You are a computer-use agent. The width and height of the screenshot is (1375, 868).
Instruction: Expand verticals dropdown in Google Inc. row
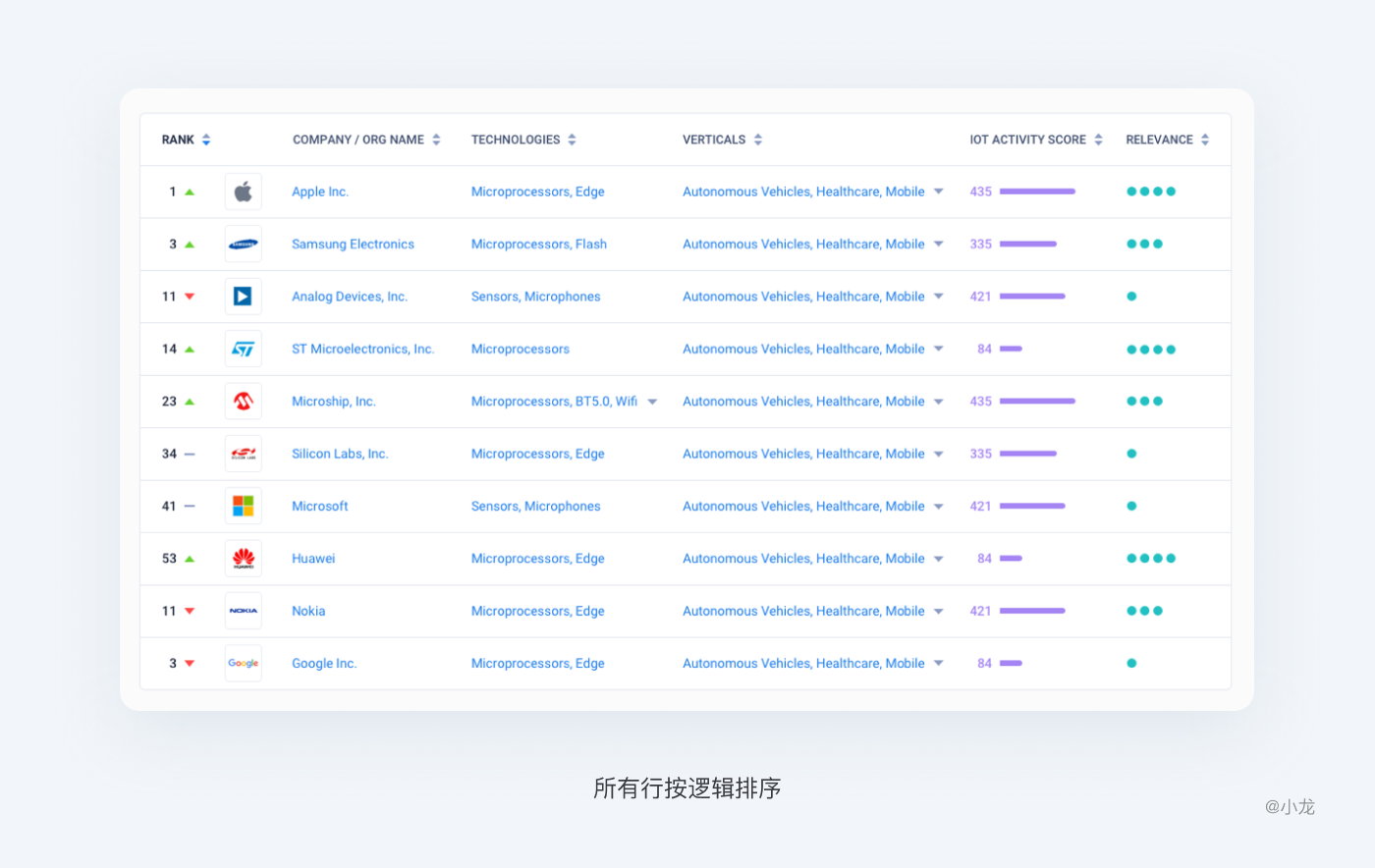pyautogui.click(x=938, y=664)
